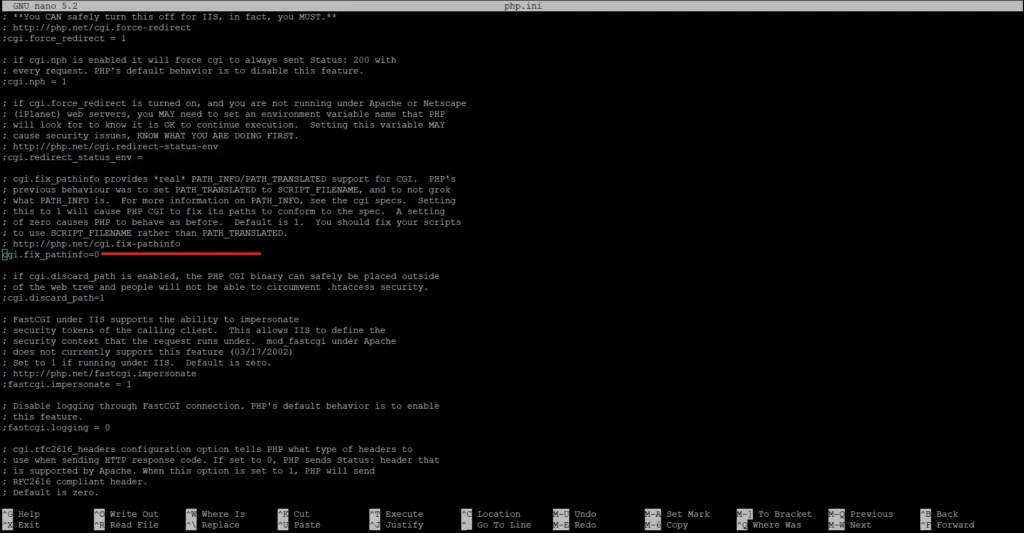Place cursor on the ;cgi.force_redirect = 1 line
The image size is (1024, 533).
point(64,39)
